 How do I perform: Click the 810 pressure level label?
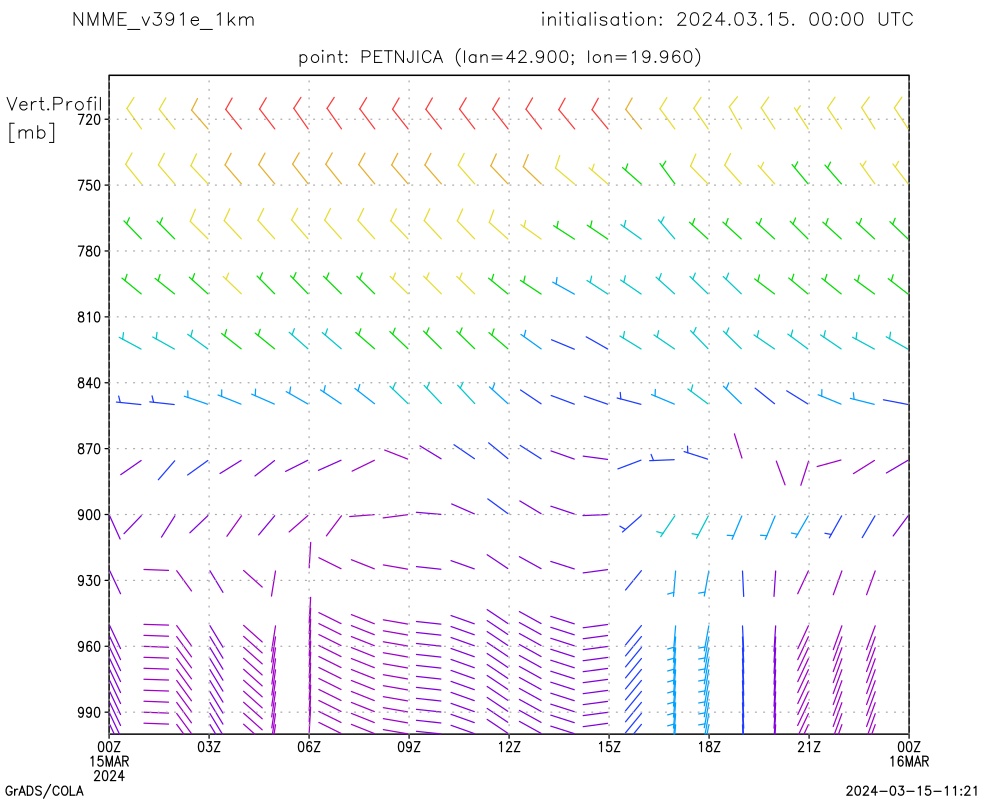click(x=90, y=317)
